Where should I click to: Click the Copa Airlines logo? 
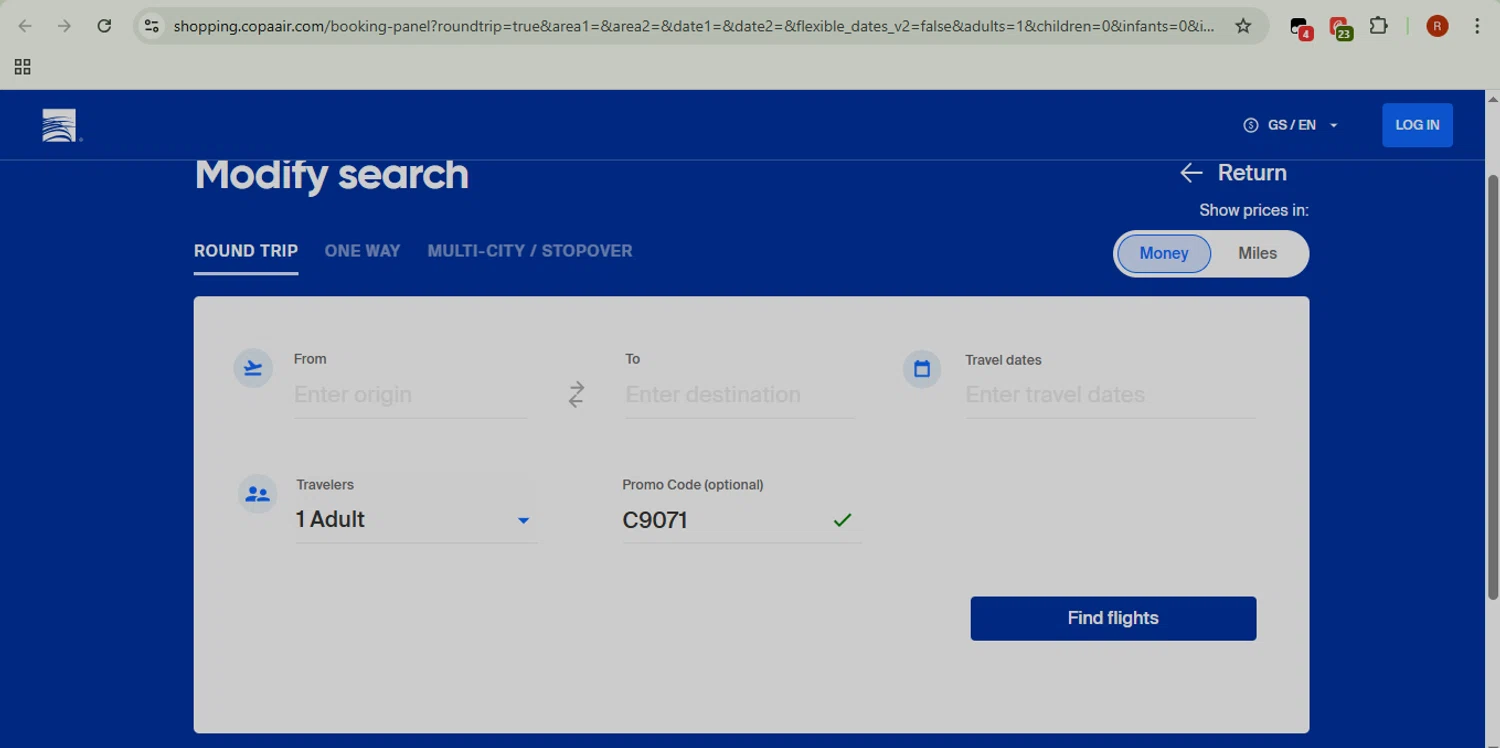coord(60,125)
